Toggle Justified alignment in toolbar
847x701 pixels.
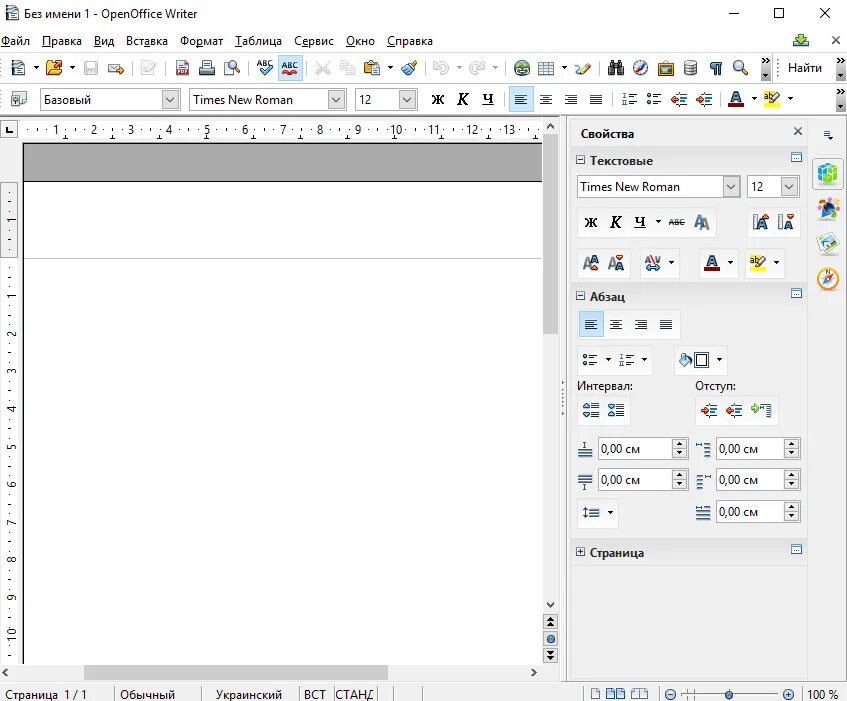596,99
